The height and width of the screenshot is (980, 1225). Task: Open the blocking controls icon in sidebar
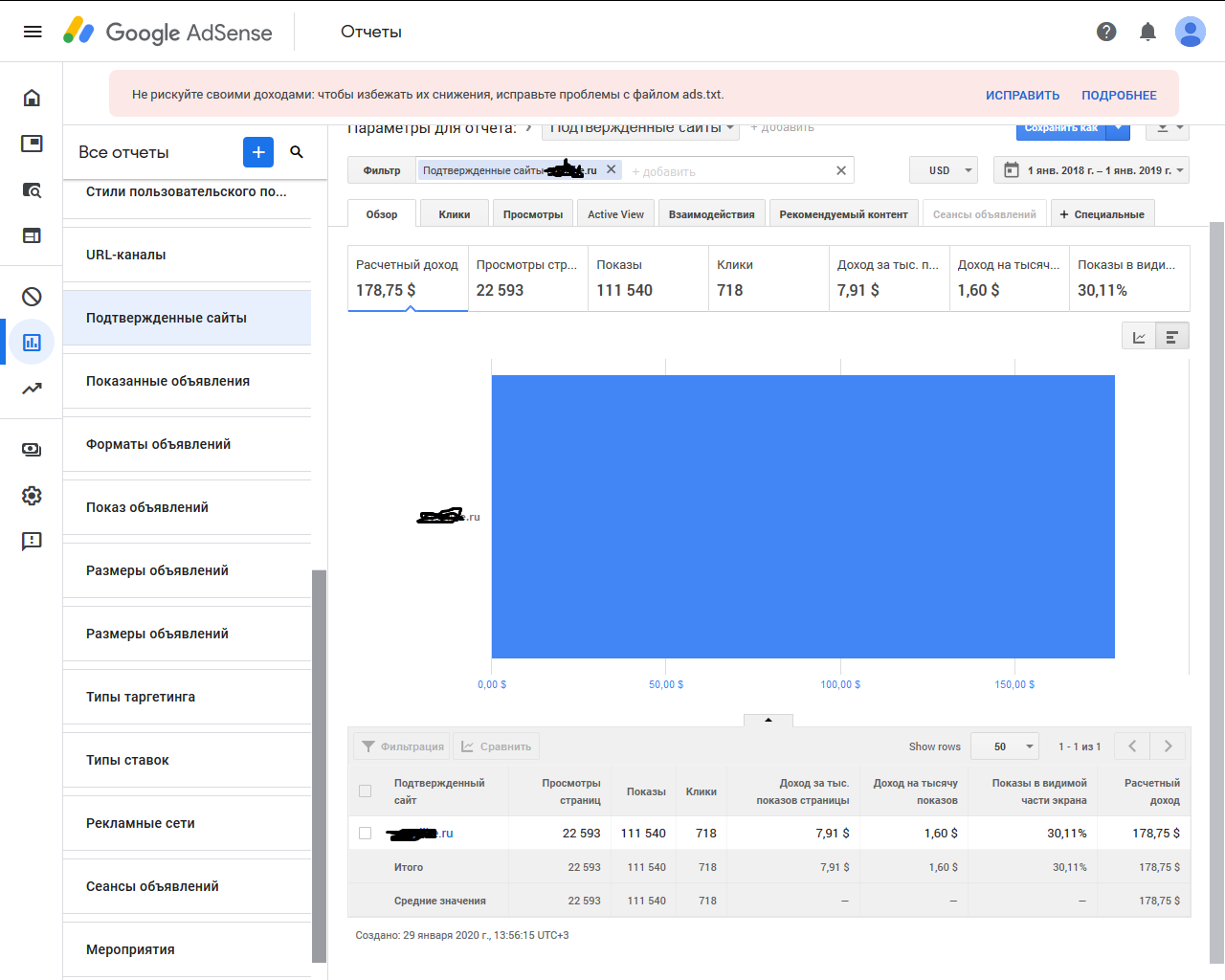pos(32,297)
